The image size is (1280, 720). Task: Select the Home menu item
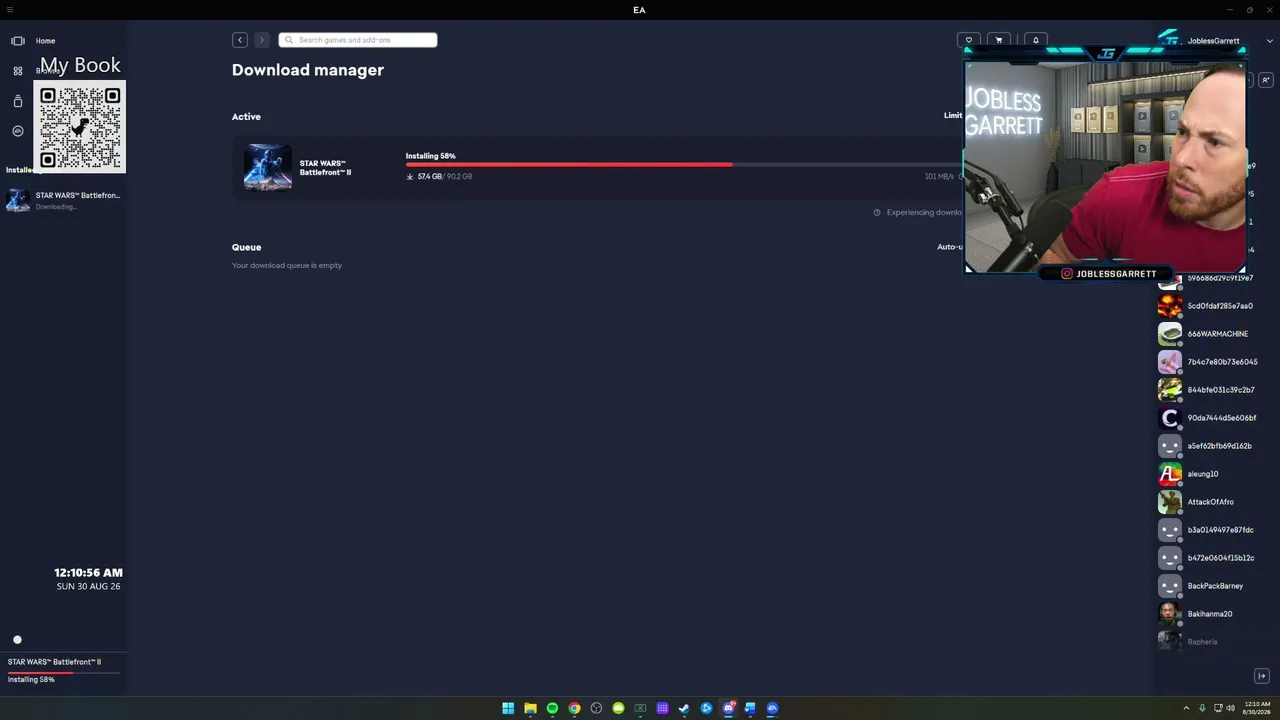pos(45,41)
